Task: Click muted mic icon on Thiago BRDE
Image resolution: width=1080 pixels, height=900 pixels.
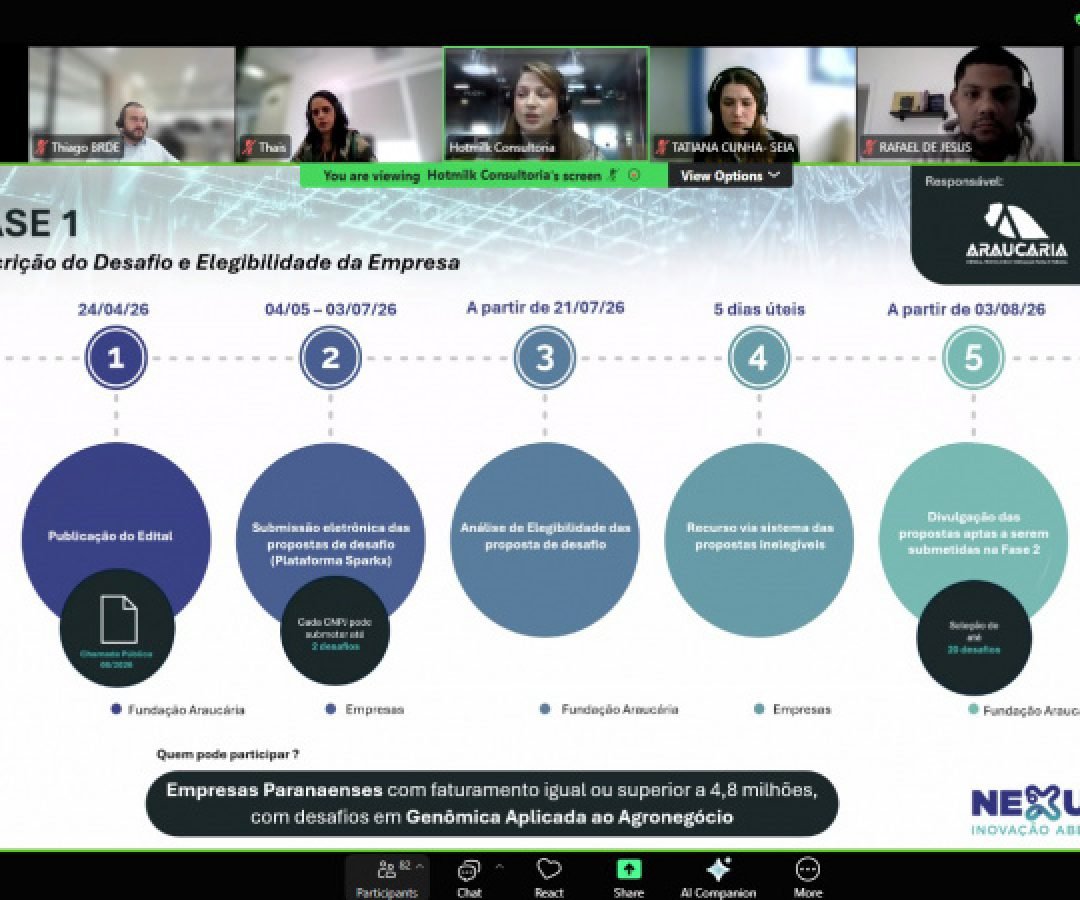Action: (42, 147)
